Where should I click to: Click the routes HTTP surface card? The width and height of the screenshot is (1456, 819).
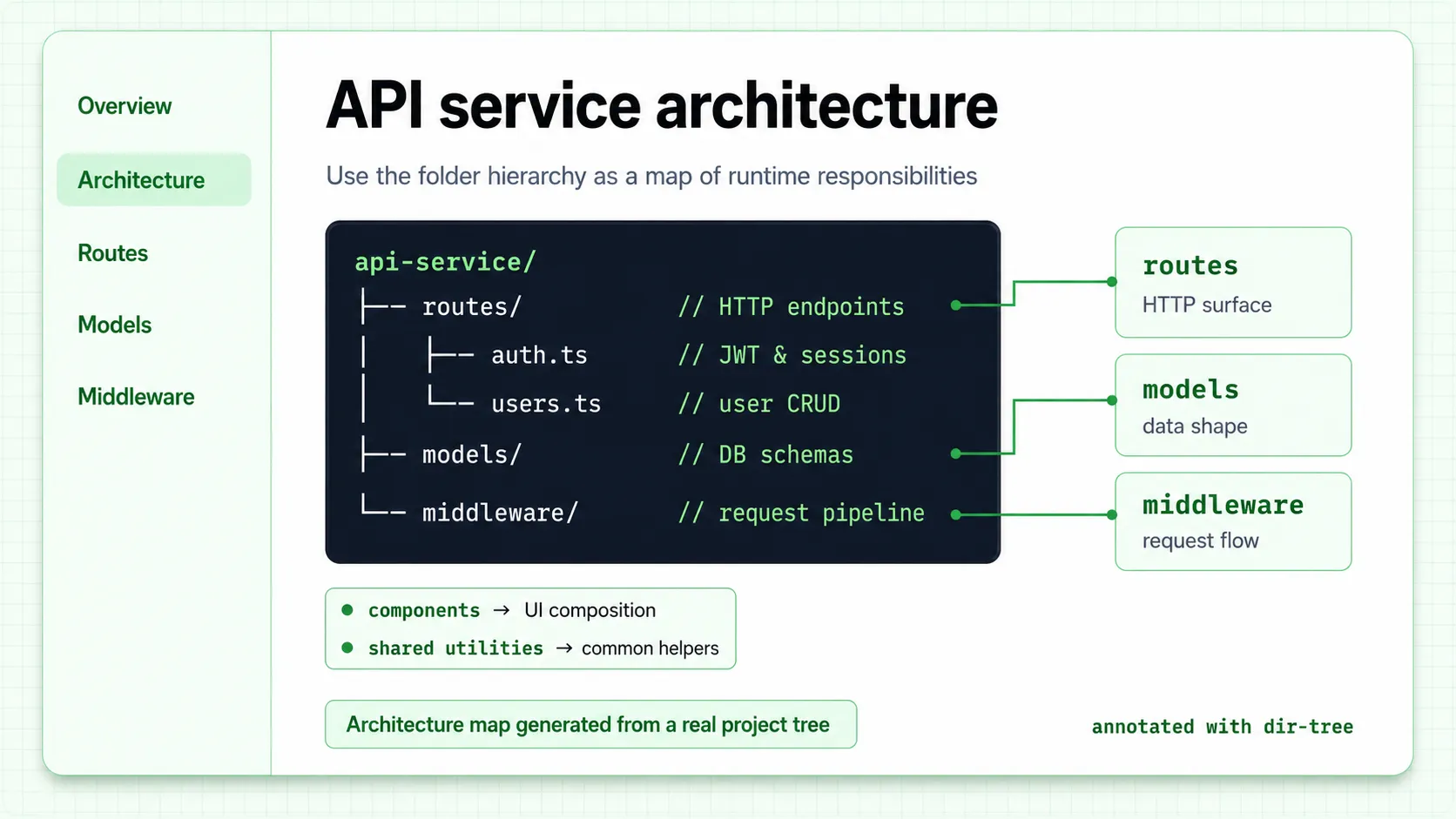(1233, 283)
